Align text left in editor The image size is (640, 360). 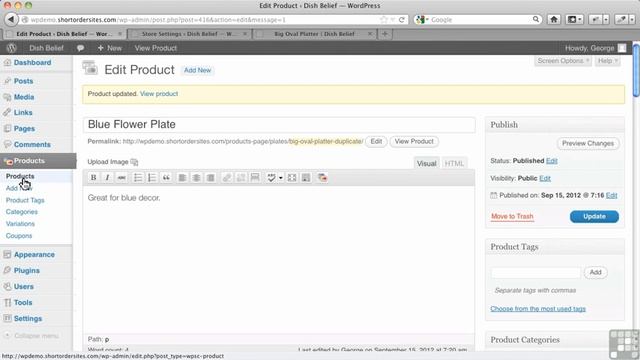pos(182,178)
